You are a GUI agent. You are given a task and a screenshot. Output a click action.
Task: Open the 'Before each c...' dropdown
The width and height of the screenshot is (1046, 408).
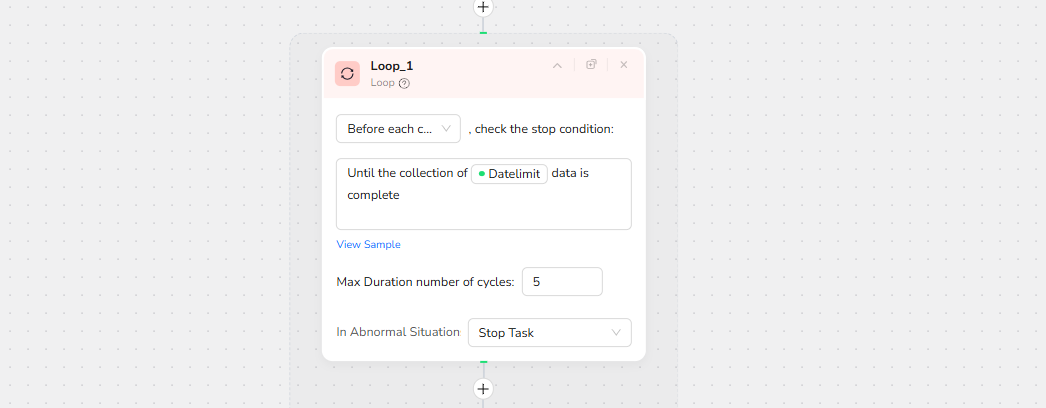pos(398,129)
